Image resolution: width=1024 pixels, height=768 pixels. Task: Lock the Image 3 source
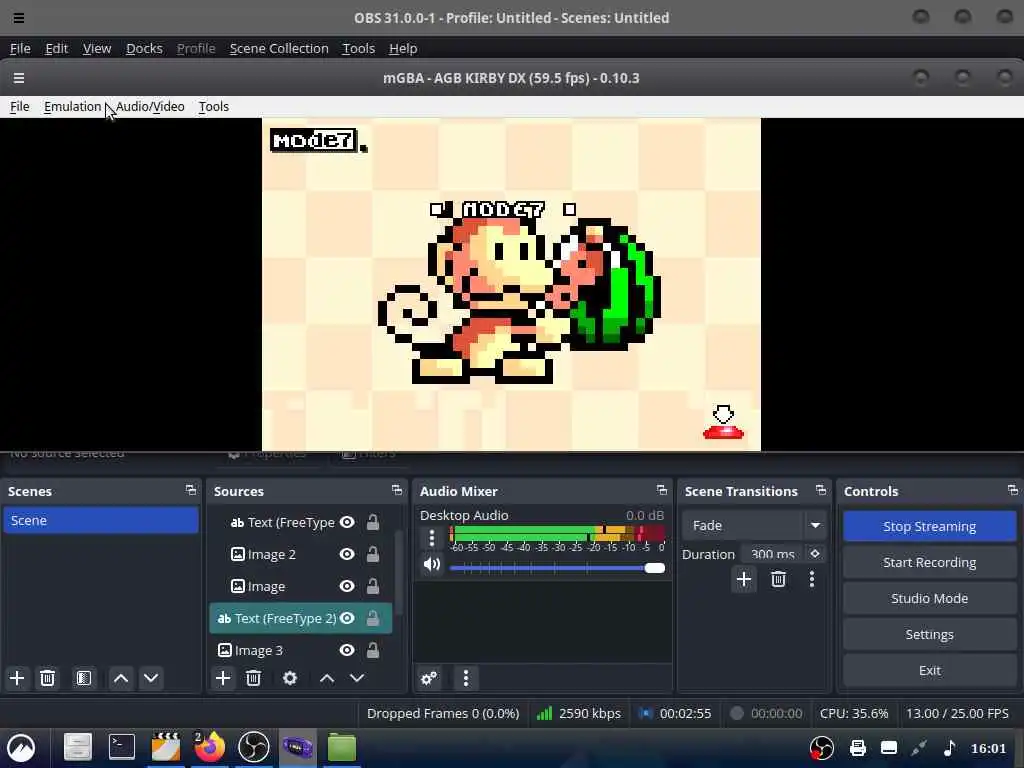tap(372, 650)
